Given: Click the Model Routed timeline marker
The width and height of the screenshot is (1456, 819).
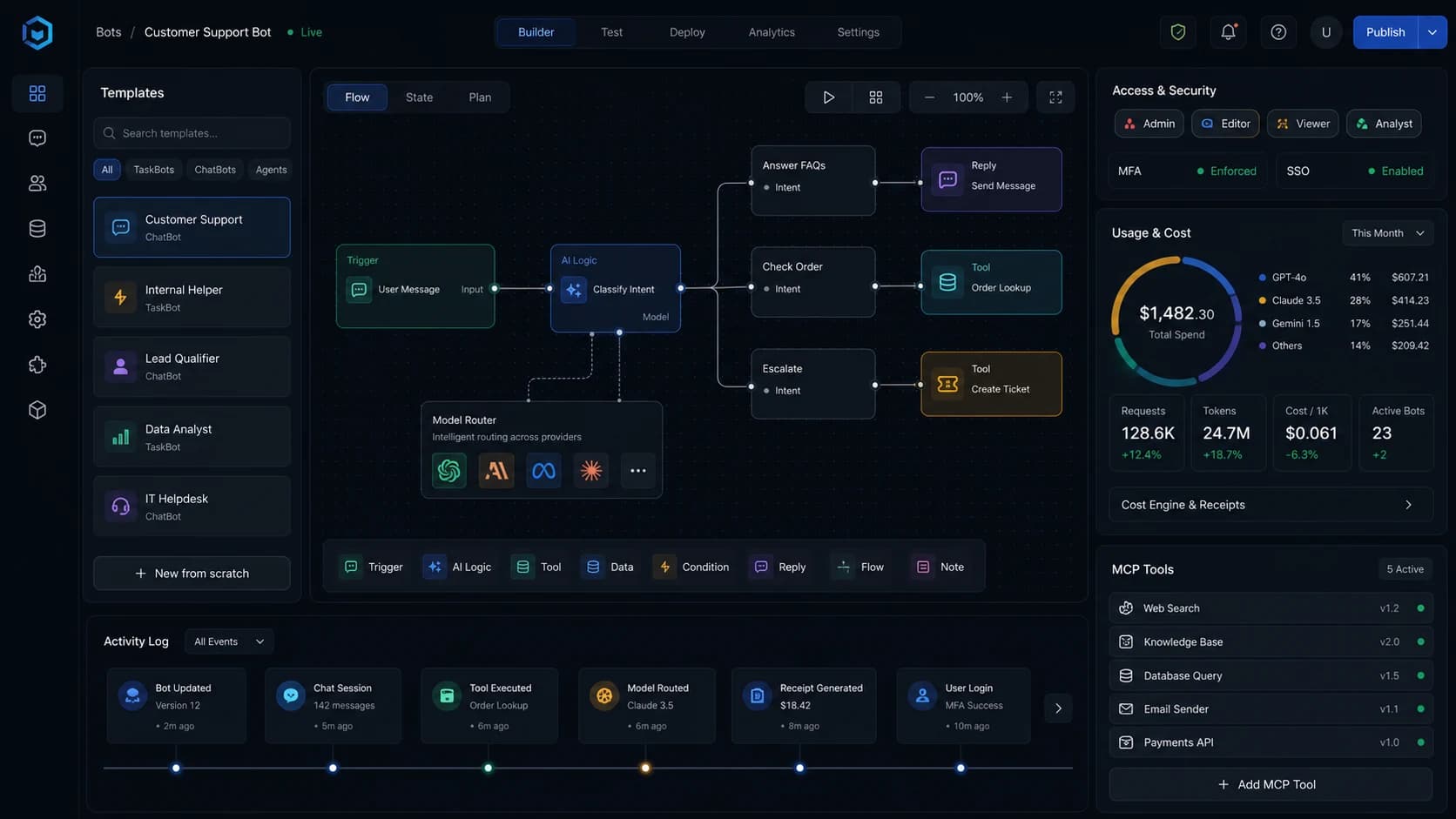Looking at the screenshot, I should point(645,769).
